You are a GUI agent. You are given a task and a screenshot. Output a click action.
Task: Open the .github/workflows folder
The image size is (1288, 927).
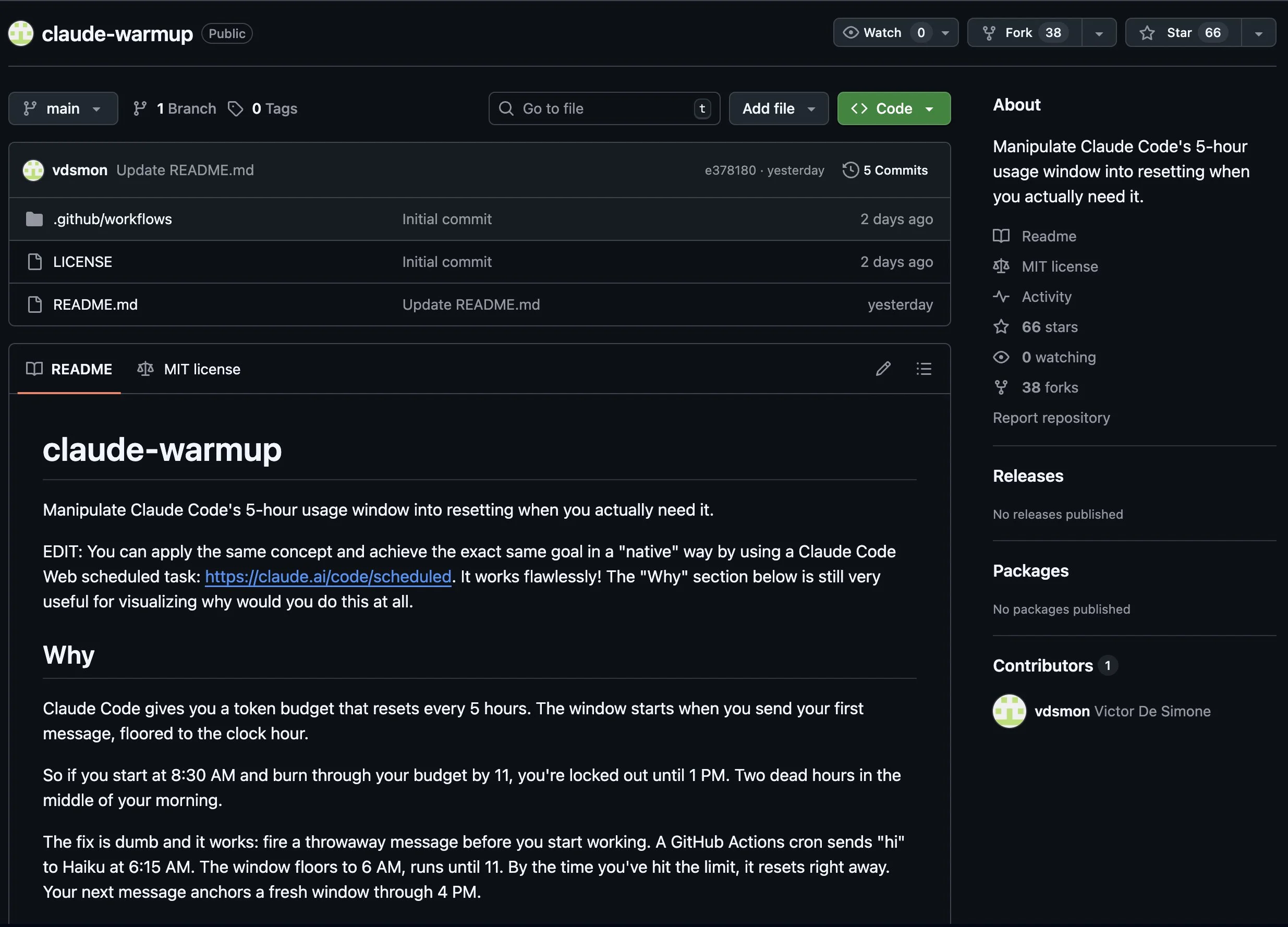[x=113, y=219]
